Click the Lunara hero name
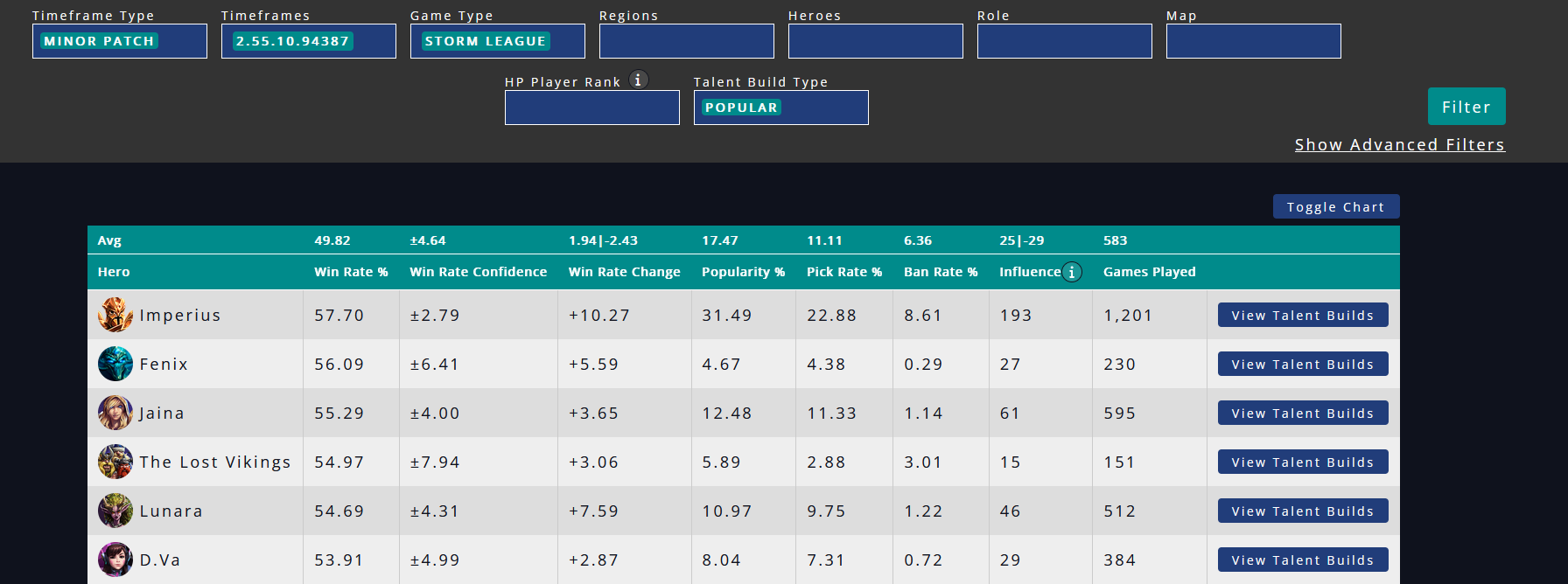This screenshot has width=1568, height=584. 171,511
